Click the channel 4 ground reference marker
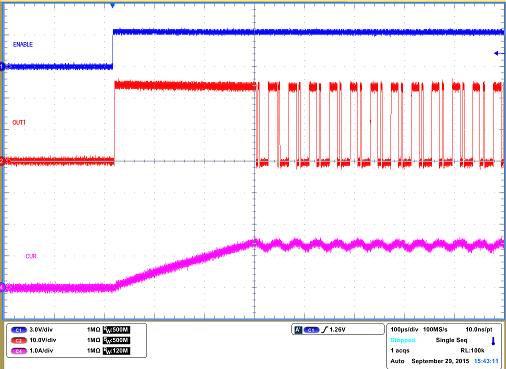Screen dimensions: 506x369 (x=2, y=287)
